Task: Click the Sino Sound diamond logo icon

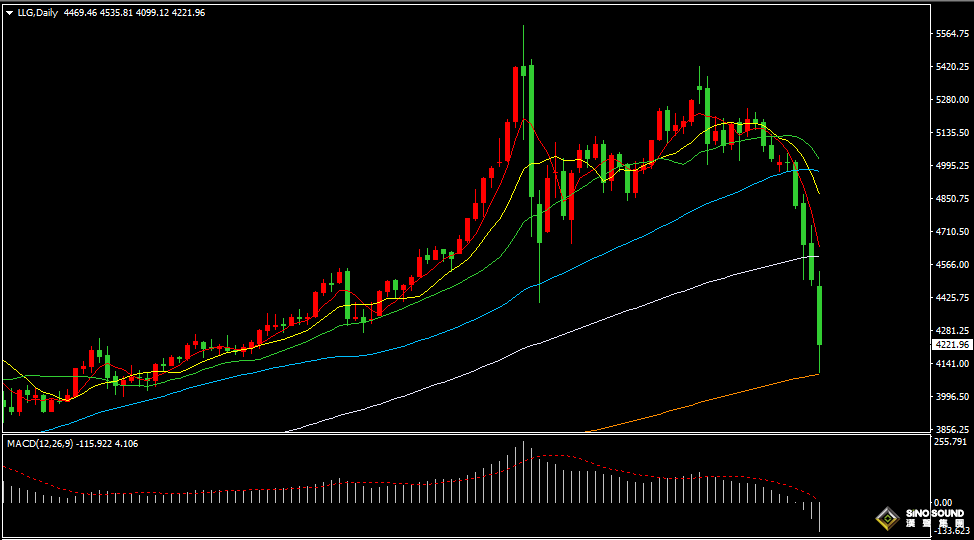Action: [x=886, y=518]
